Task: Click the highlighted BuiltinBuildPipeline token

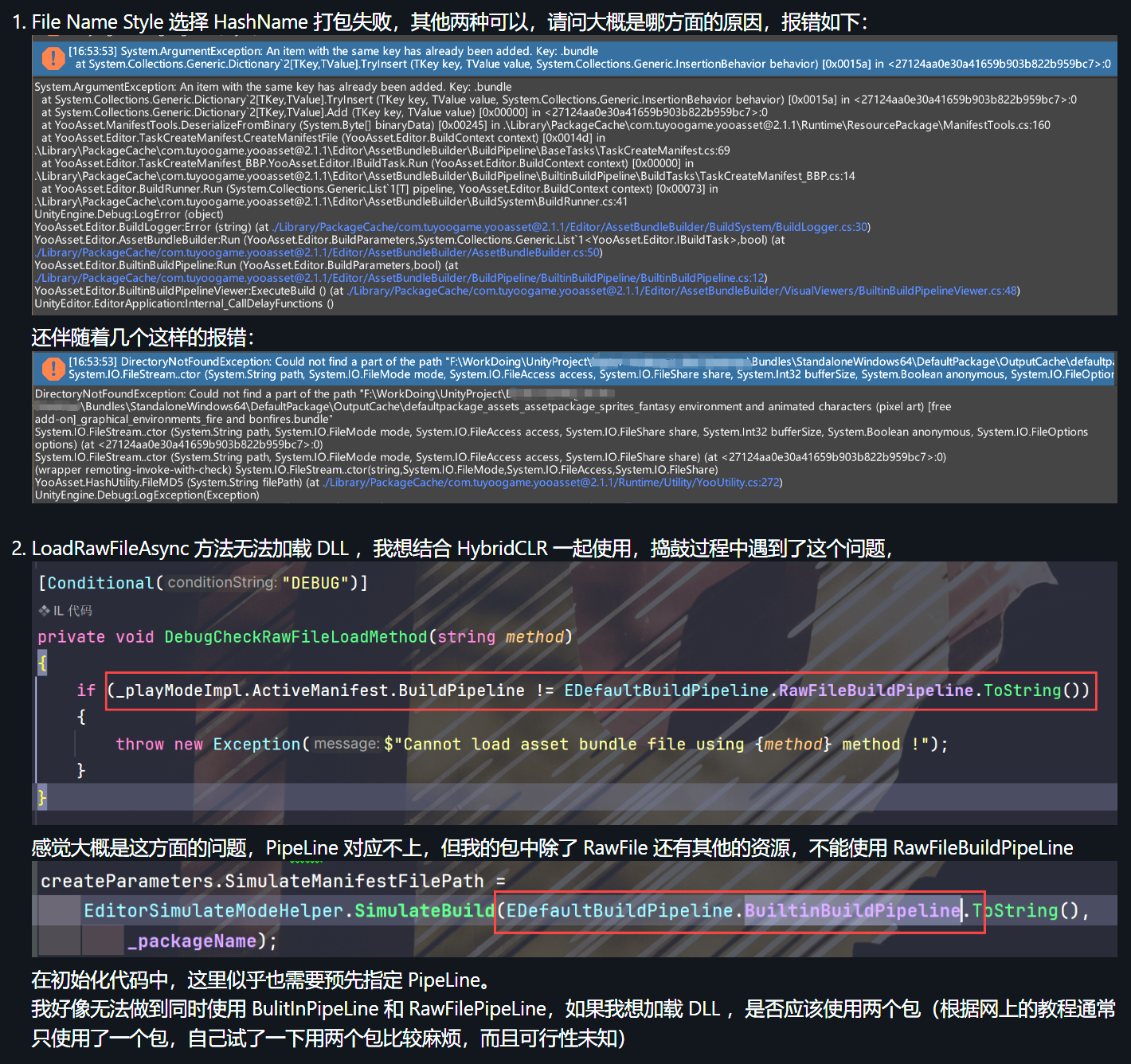Action: [x=852, y=911]
